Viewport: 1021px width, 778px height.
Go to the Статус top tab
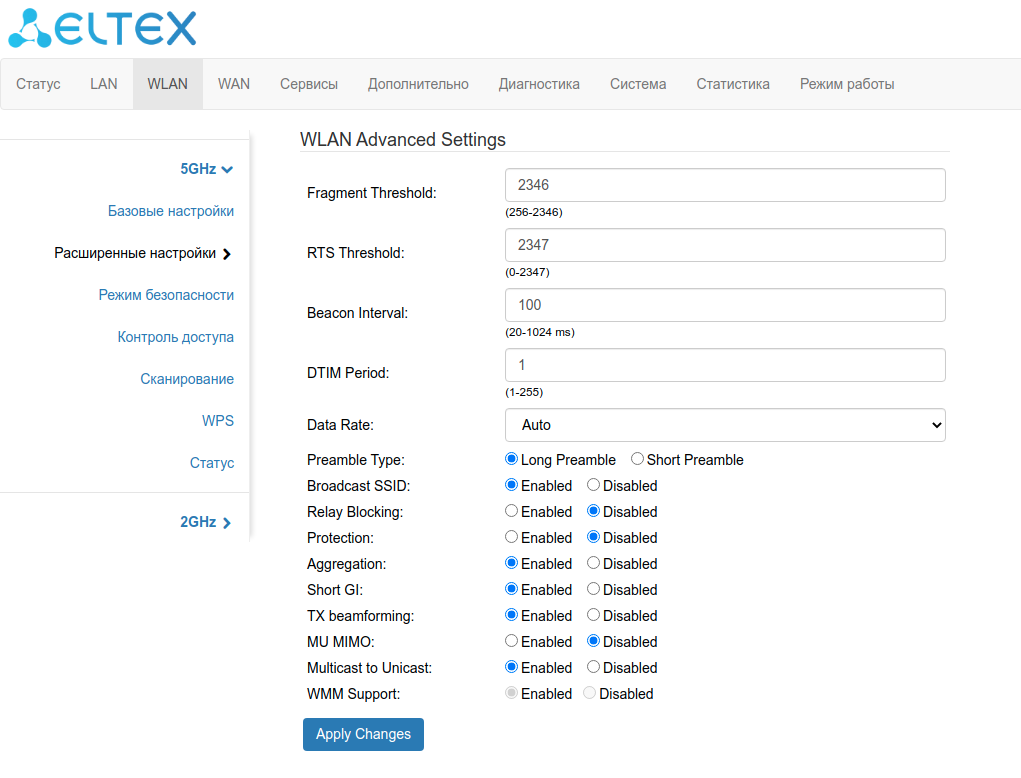click(x=38, y=84)
